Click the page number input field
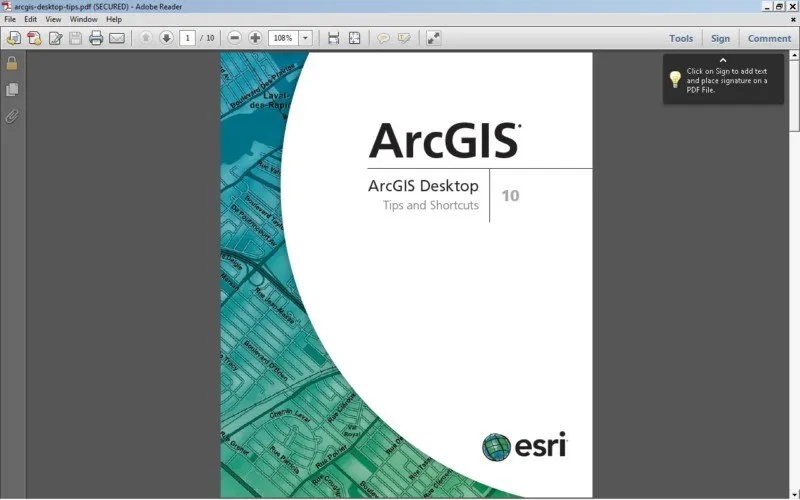Screen dimensions: 800x500 pos(187,38)
